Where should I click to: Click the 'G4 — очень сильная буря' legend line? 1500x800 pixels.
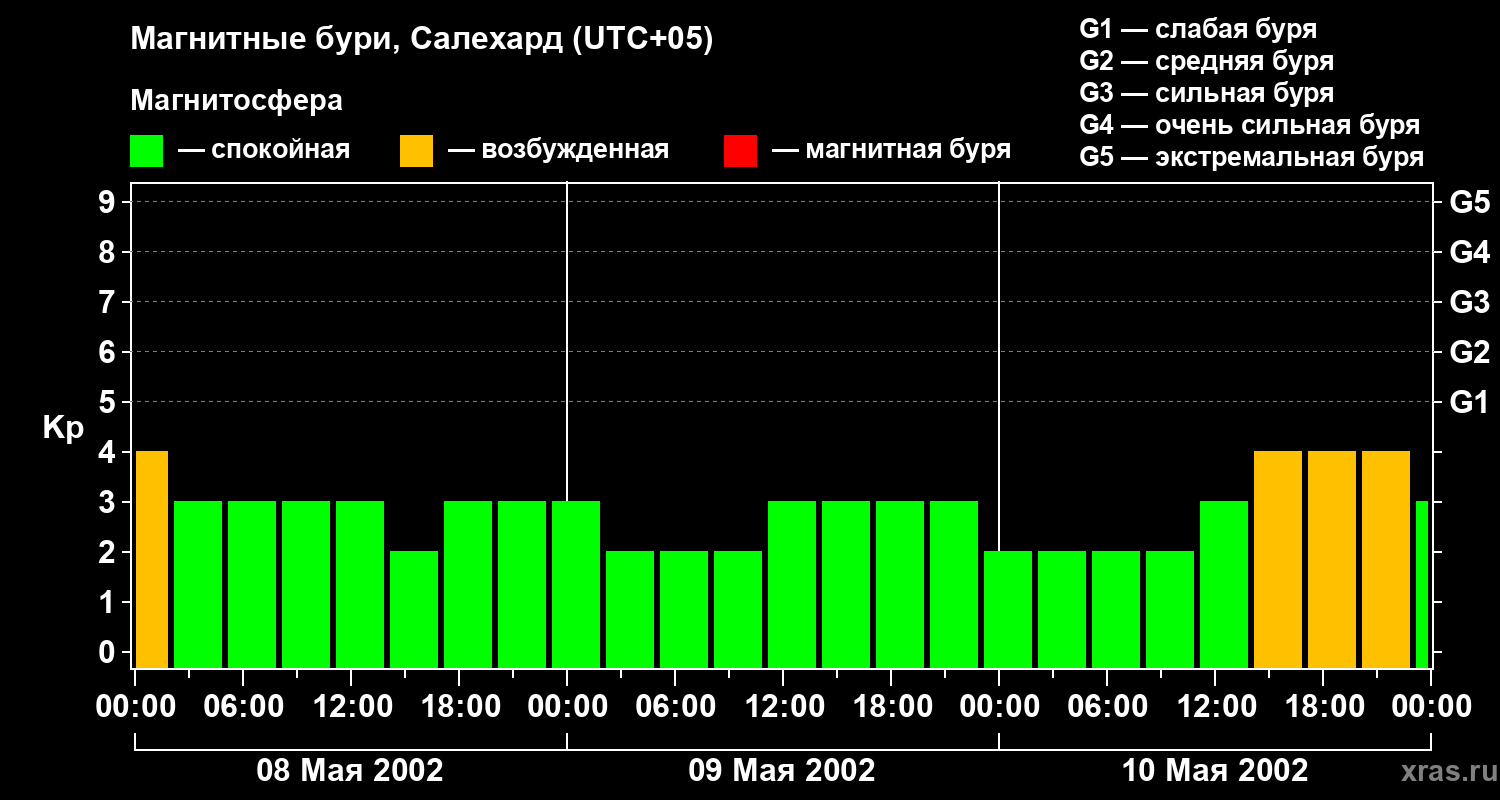pos(1249,125)
